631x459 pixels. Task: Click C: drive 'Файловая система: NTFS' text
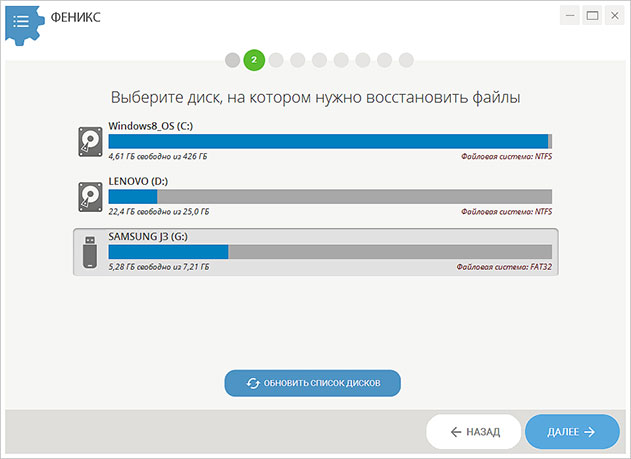click(506, 156)
